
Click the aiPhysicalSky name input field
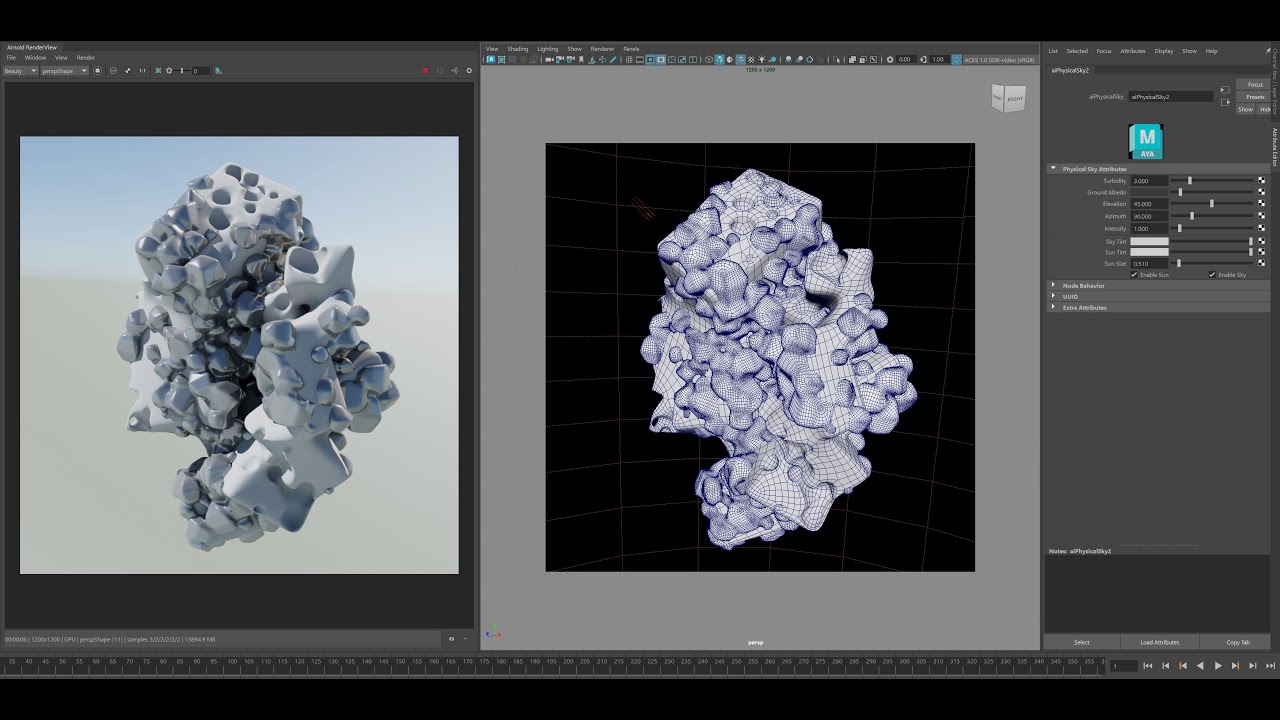[x=1170, y=97]
